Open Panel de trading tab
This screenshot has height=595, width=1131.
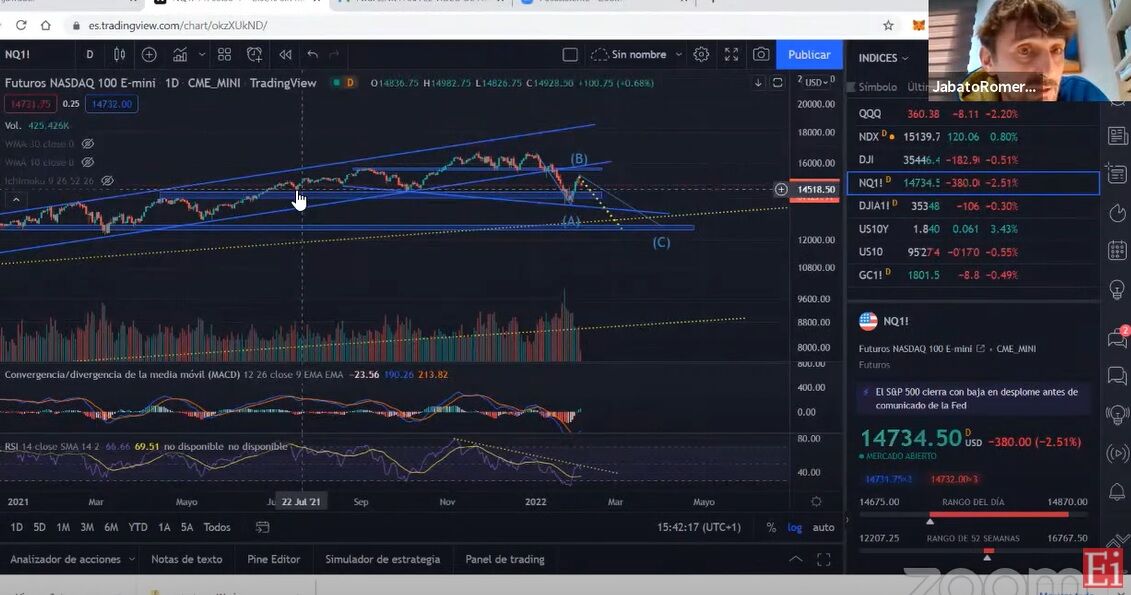pyautogui.click(x=505, y=559)
